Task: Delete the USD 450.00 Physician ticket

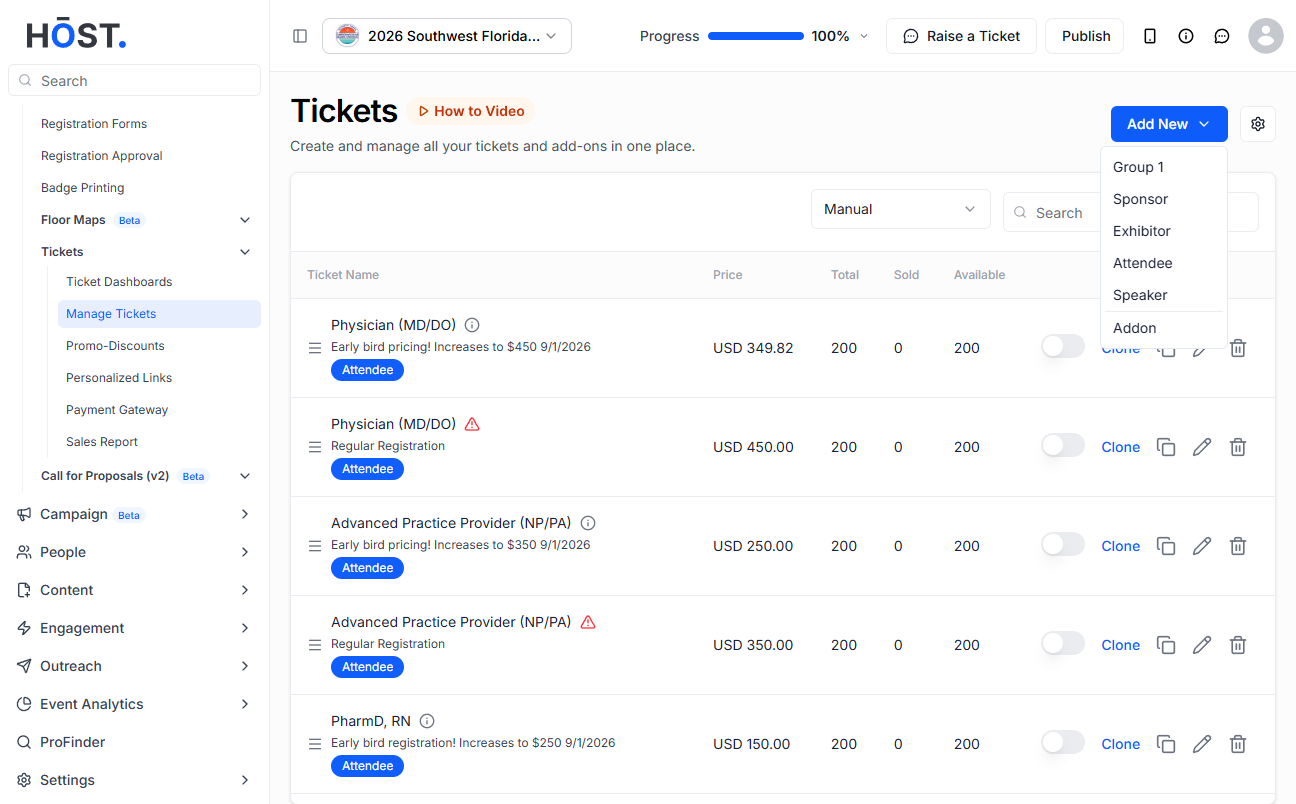Action: [1238, 447]
